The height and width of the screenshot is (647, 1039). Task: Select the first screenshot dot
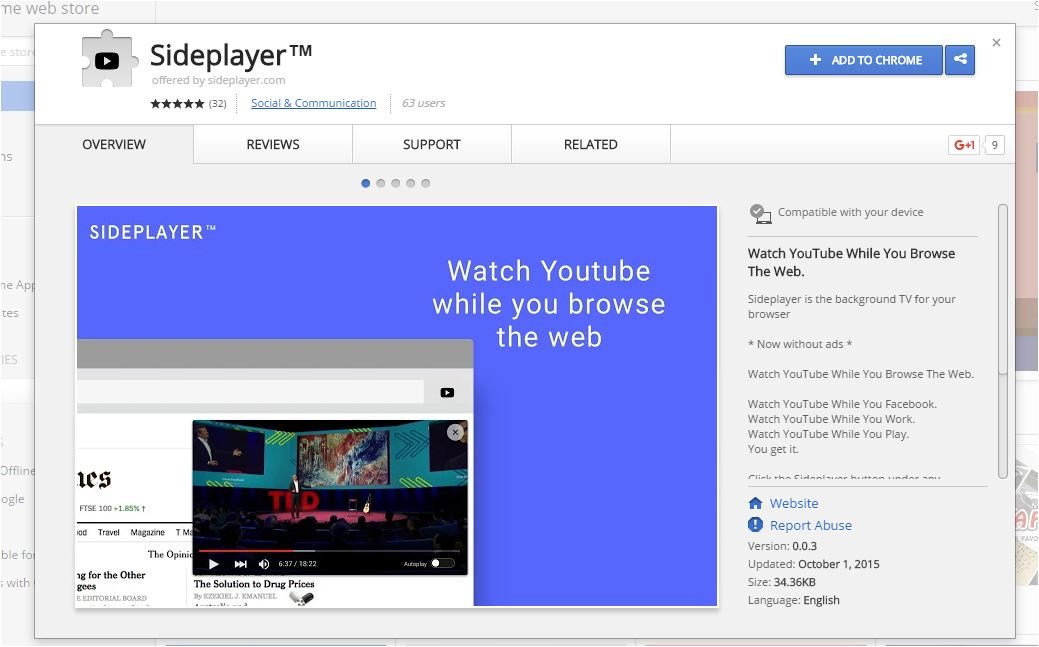pyautogui.click(x=365, y=183)
